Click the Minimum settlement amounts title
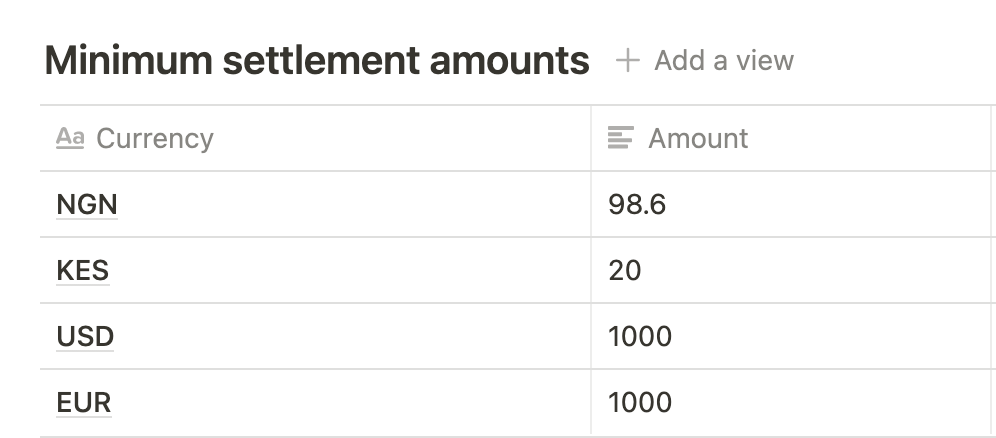This screenshot has height=438, width=996. pyautogui.click(x=317, y=61)
